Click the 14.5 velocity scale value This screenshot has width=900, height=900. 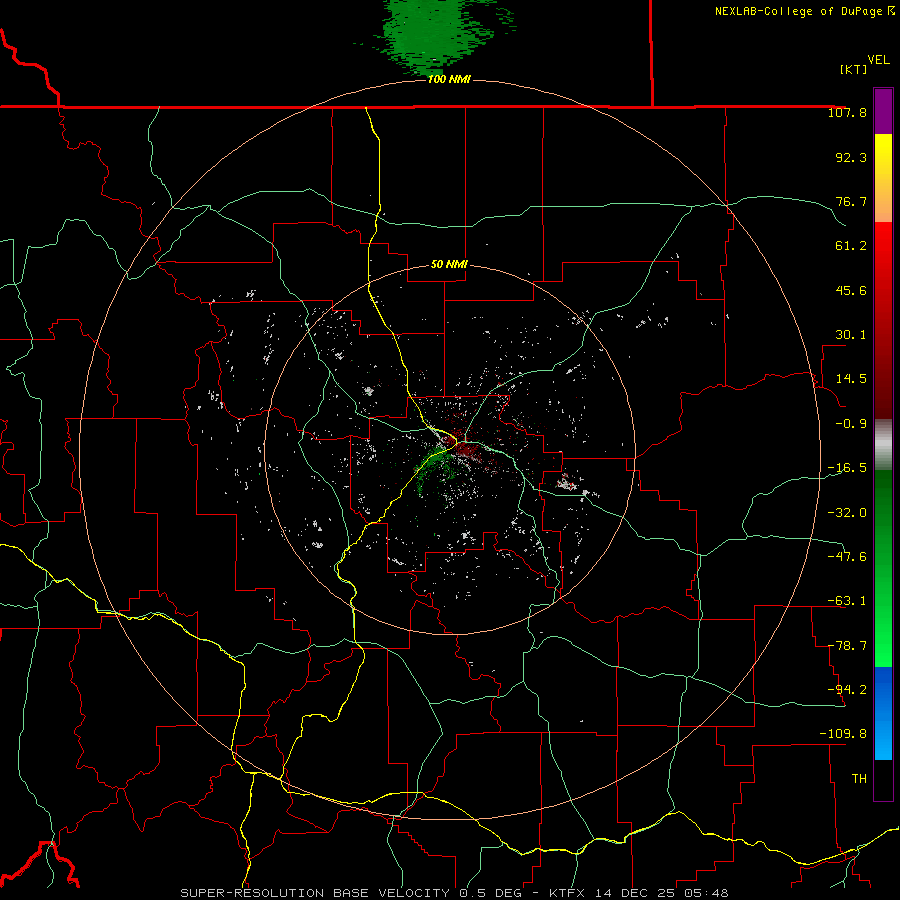[851, 379]
